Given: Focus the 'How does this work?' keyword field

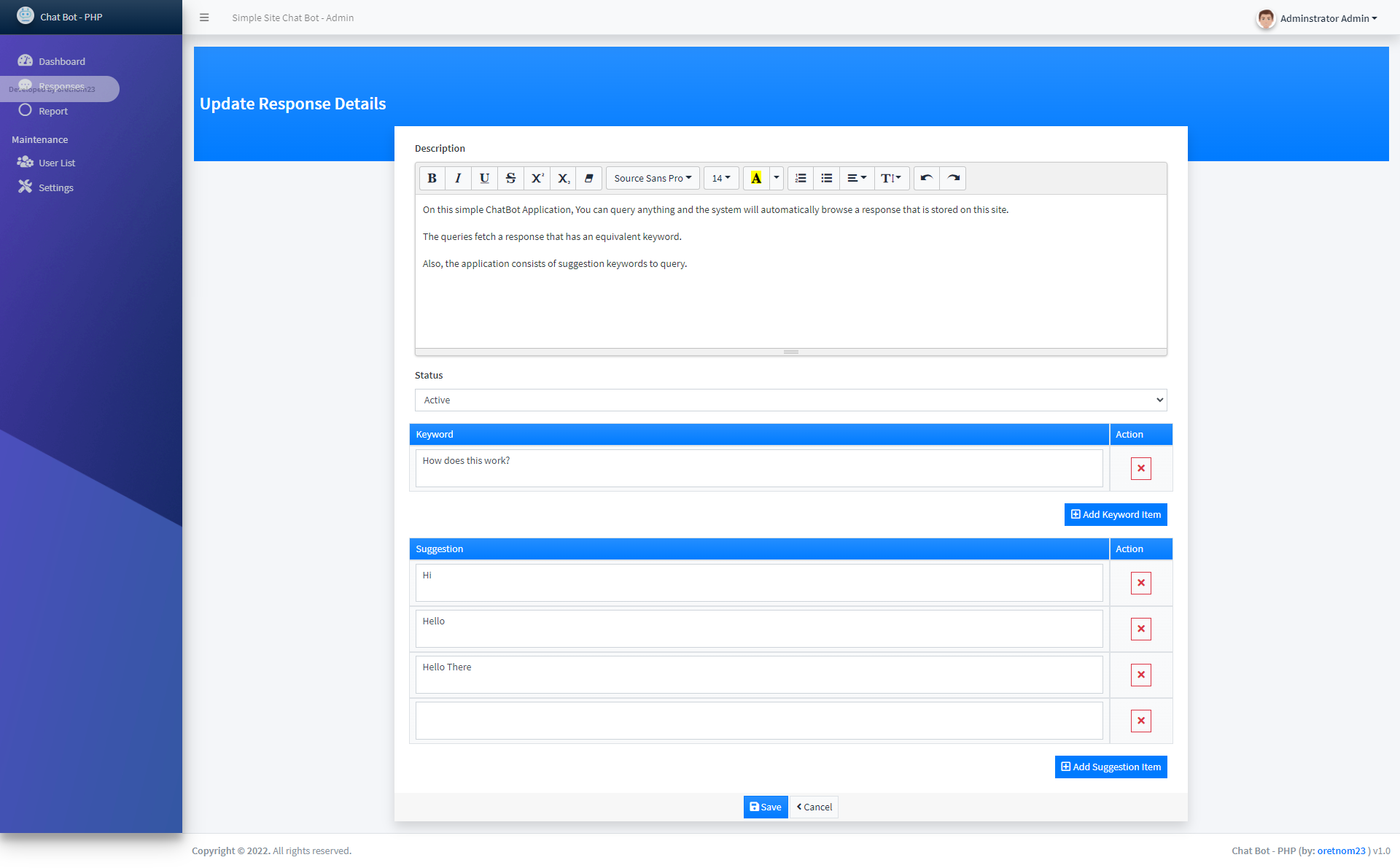Looking at the screenshot, I should coord(758,468).
